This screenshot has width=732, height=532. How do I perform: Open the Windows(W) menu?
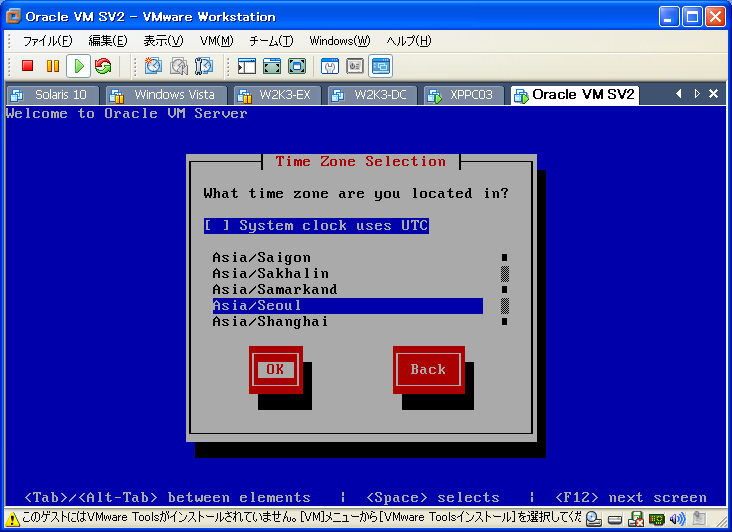(x=340, y=41)
